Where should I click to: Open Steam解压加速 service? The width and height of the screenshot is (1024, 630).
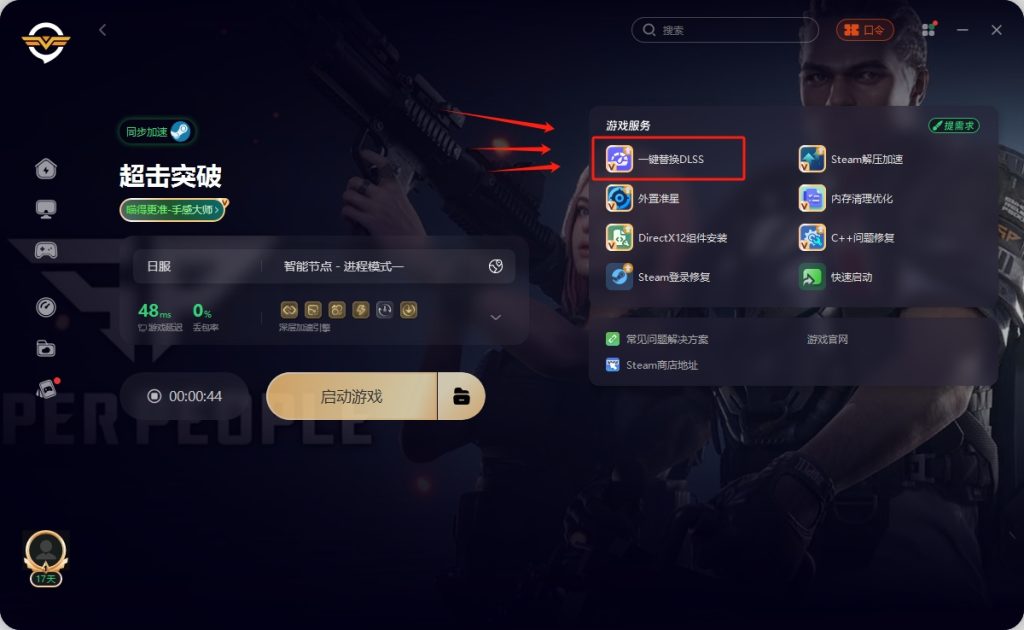(851, 159)
